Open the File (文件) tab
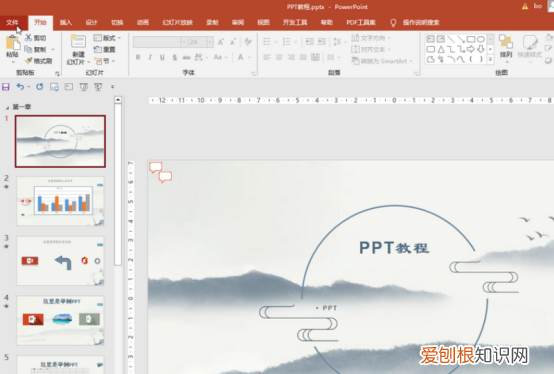The height and width of the screenshot is (374, 554). point(12,23)
